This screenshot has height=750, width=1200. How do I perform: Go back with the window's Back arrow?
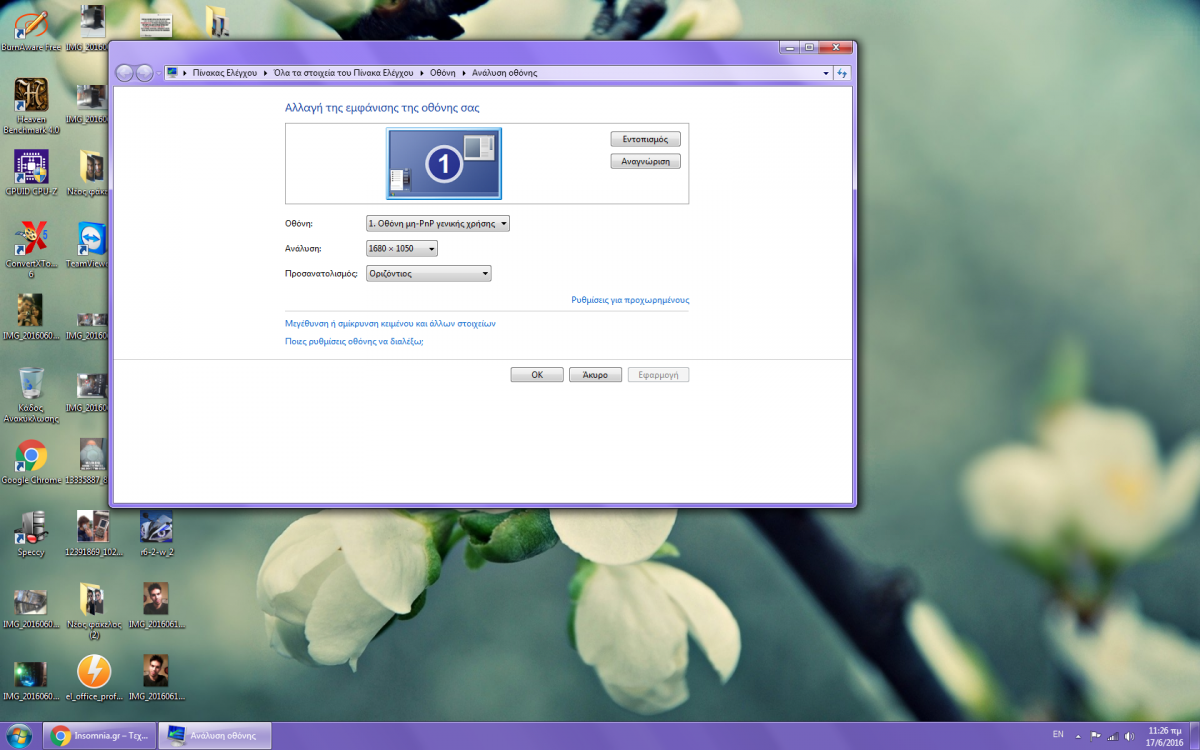point(125,73)
